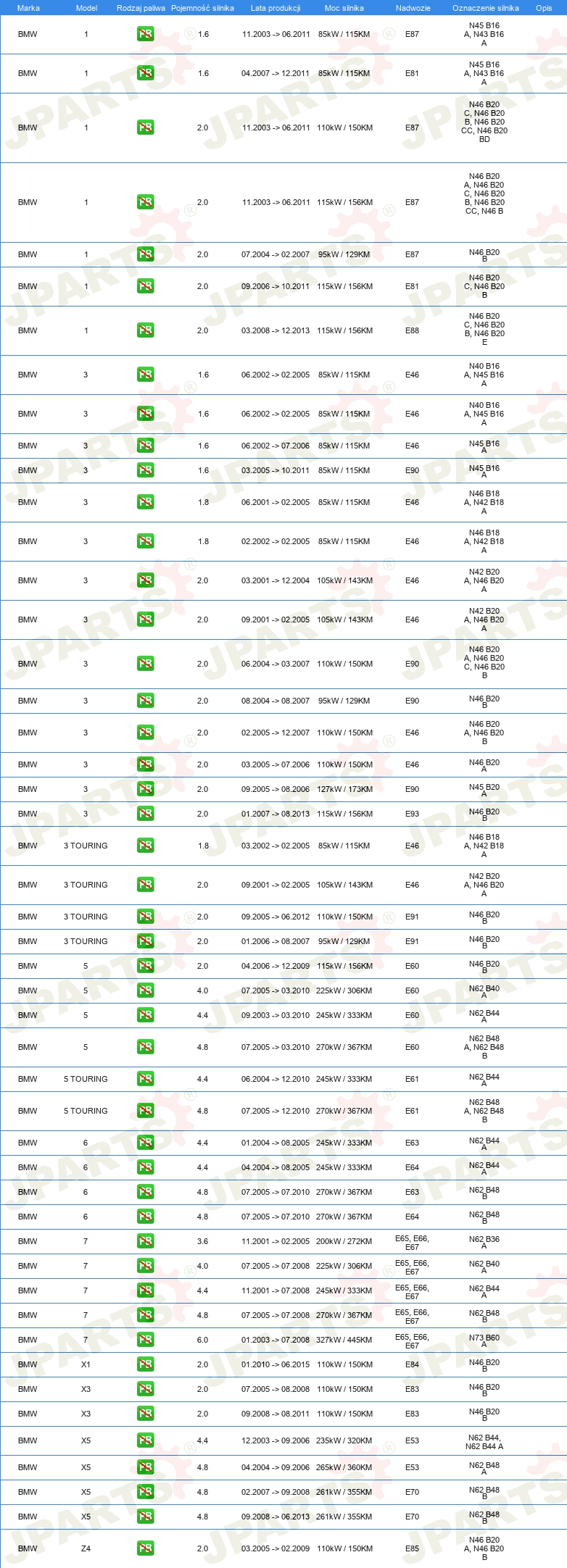Select the 01.2007 -> 08.2013 production years cell
567x1568 pixels.
point(276,814)
